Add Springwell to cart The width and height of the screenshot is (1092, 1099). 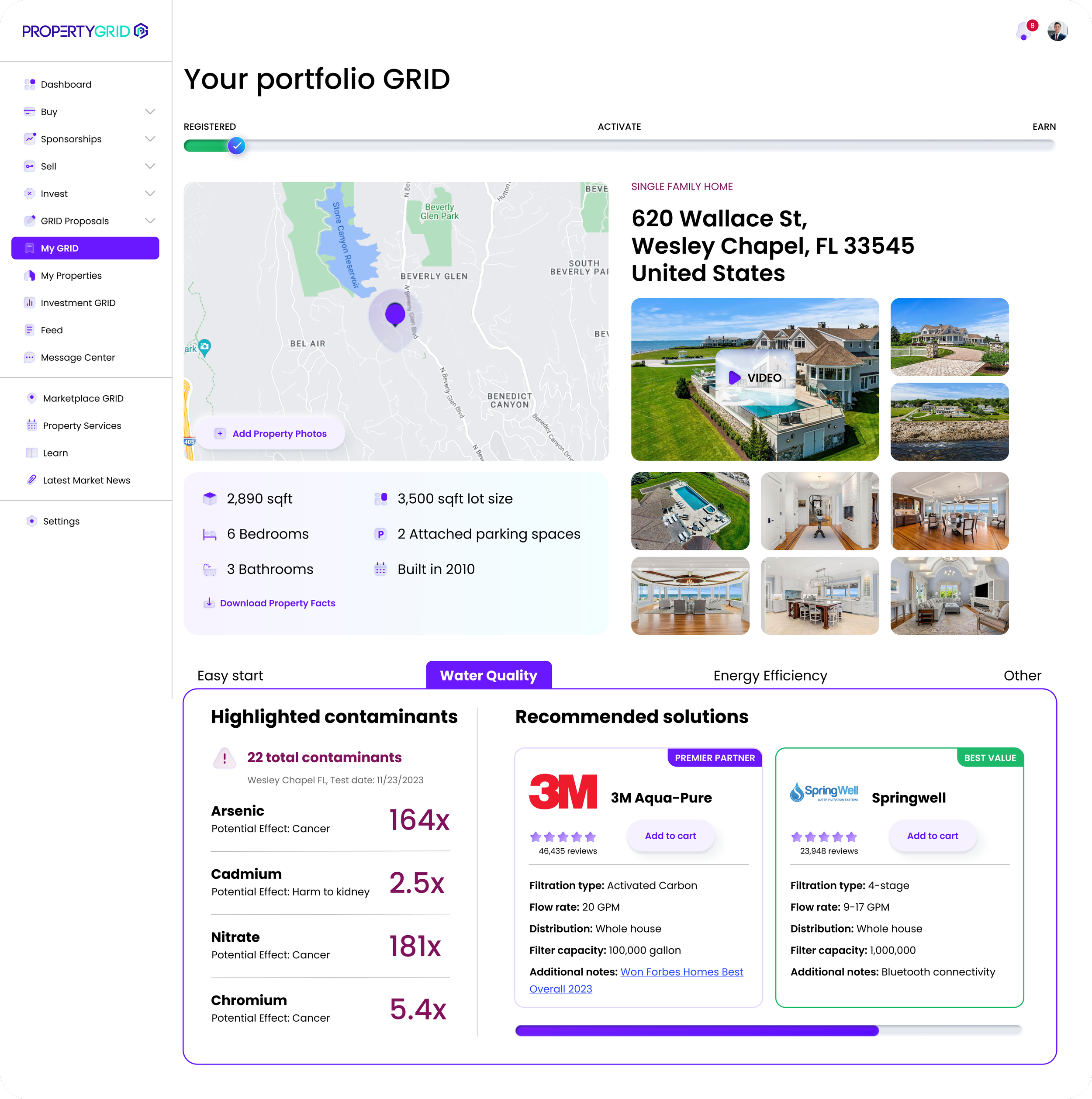tap(932, 836)
